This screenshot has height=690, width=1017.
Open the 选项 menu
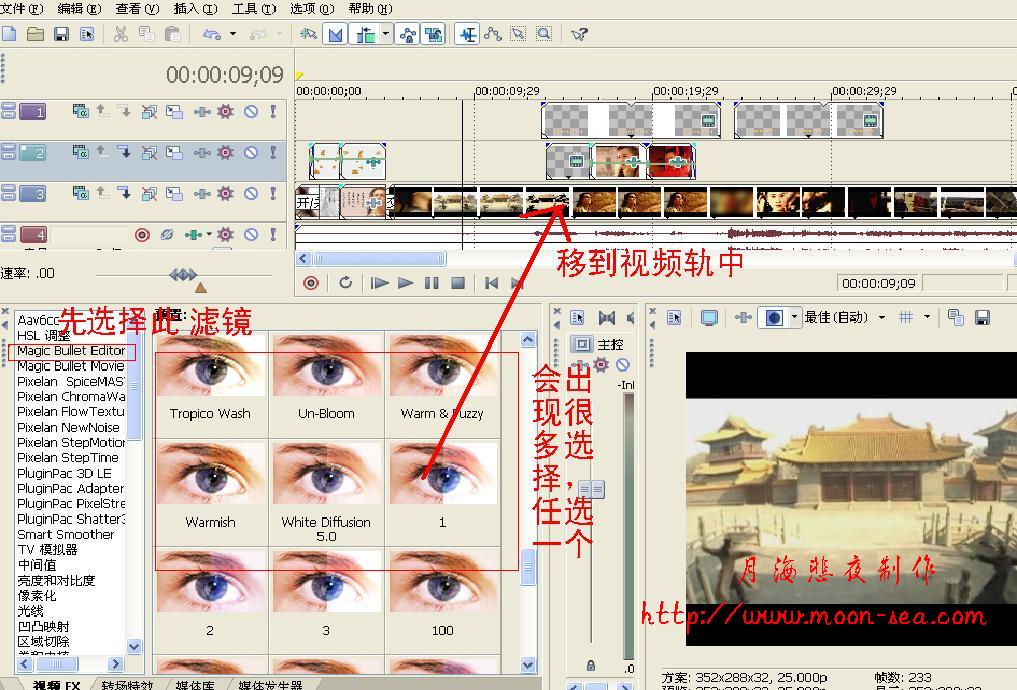[312, 8]
